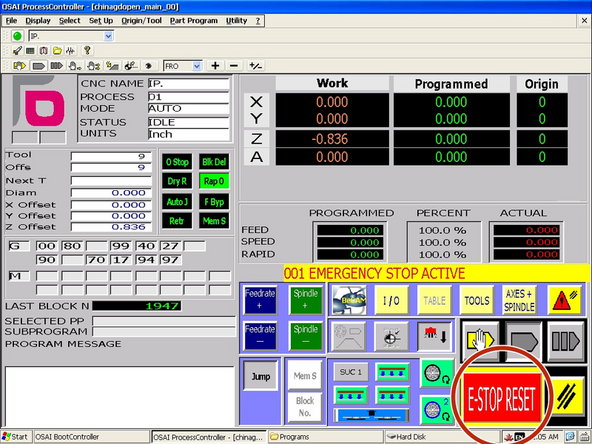Toggle the O Stop option

click(177, 162)
